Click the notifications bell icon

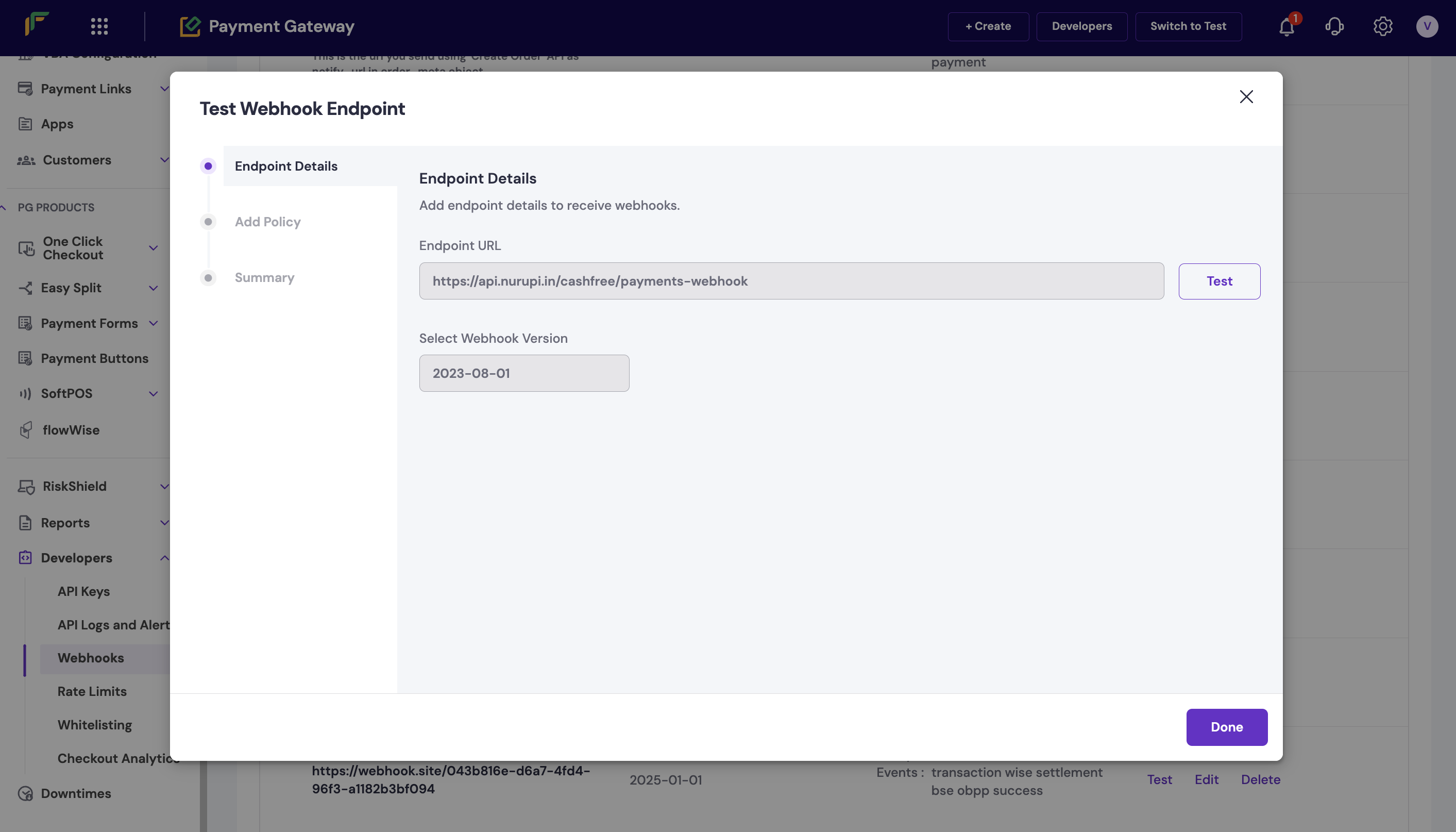tap(1286, 27)
